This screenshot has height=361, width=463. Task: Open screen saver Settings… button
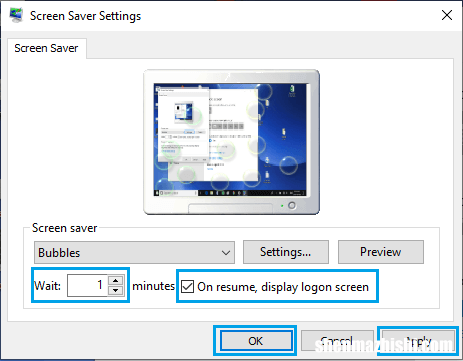286,252
